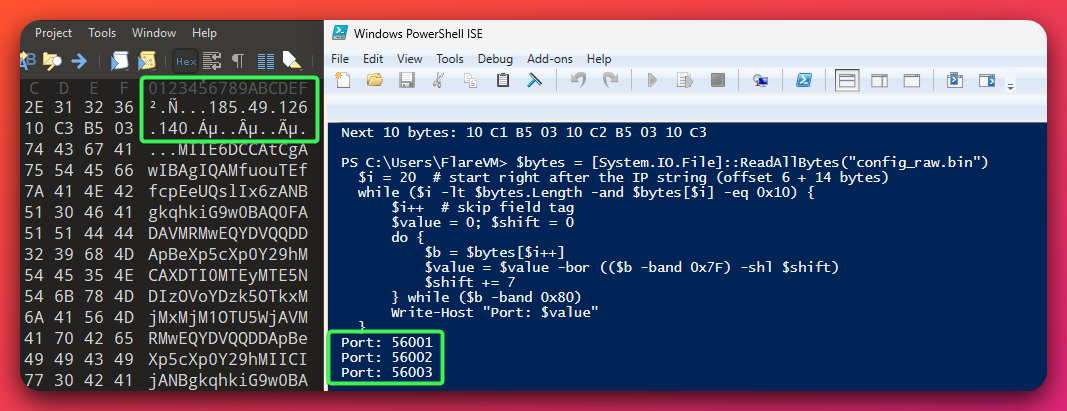The image size is (1067, 411).
Task: Click the Paste clipboard icon
Action: coord(503,80)
